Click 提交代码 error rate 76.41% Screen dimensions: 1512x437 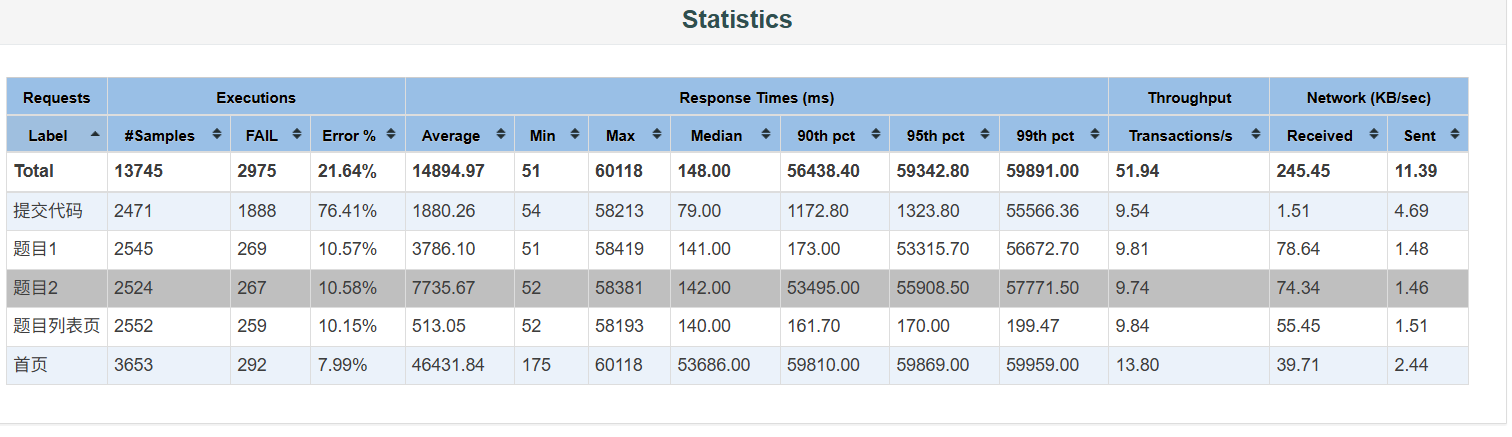point(347,211)
